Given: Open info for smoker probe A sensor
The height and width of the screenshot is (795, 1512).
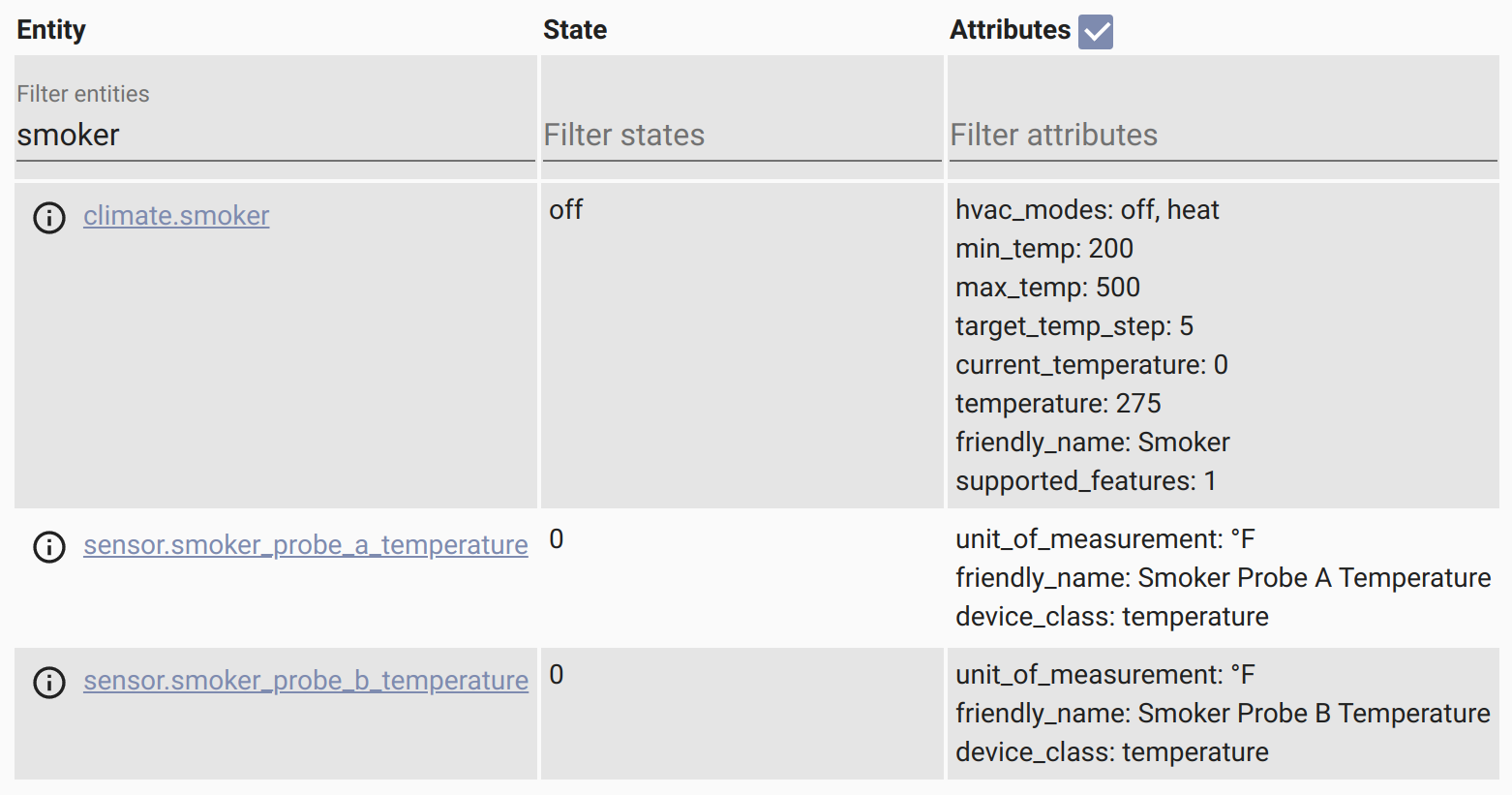Looking at the screenshot, I should [49, 547].
